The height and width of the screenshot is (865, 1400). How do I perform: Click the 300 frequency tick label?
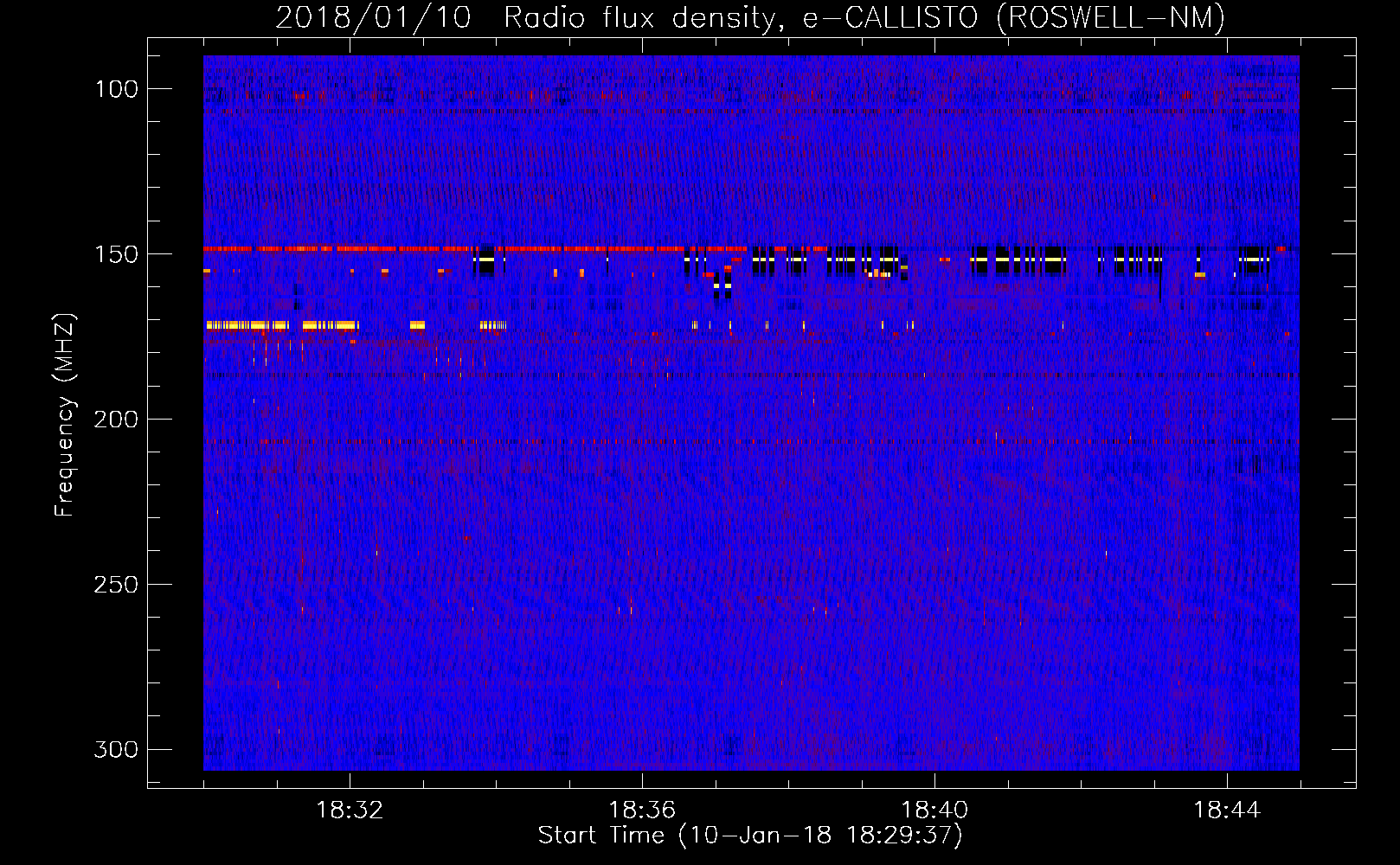[116, 749]
